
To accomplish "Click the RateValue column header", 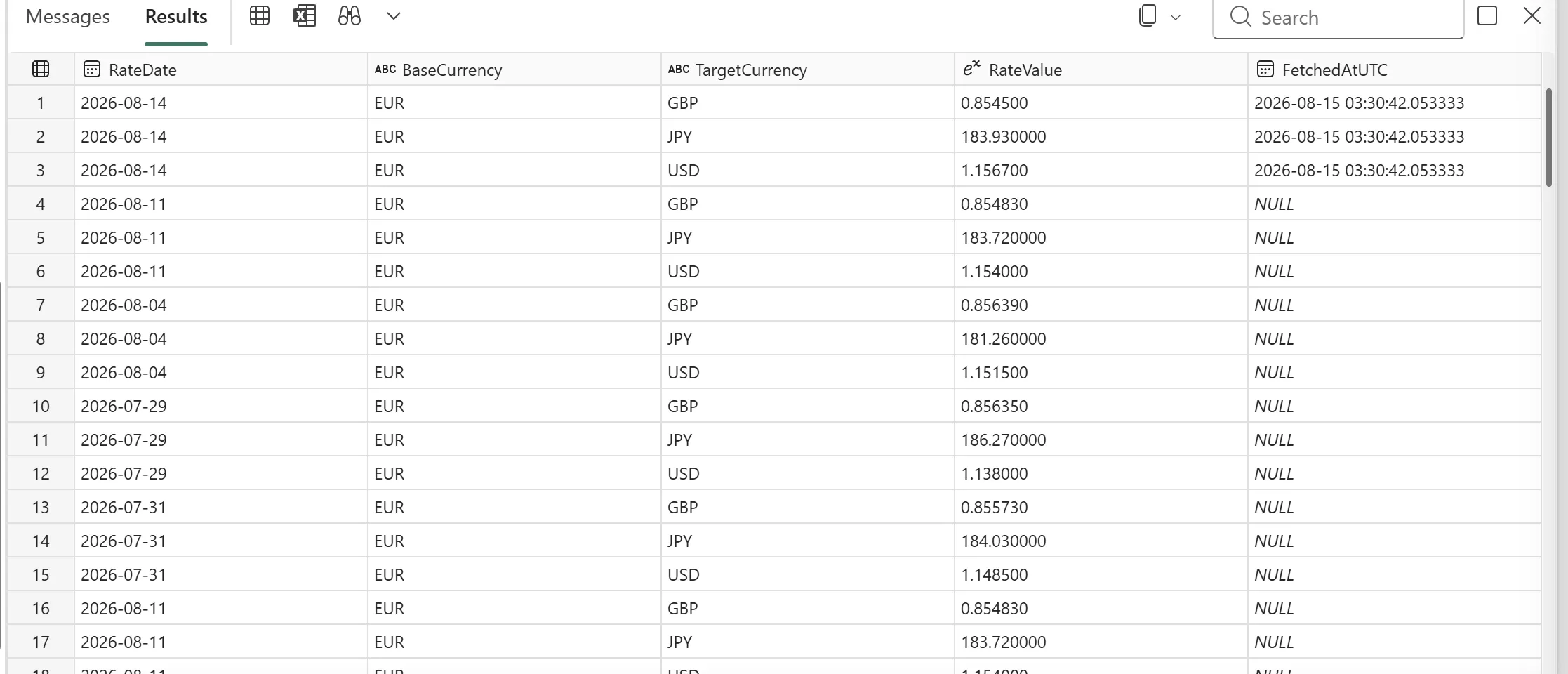I will pos(1101,70).
